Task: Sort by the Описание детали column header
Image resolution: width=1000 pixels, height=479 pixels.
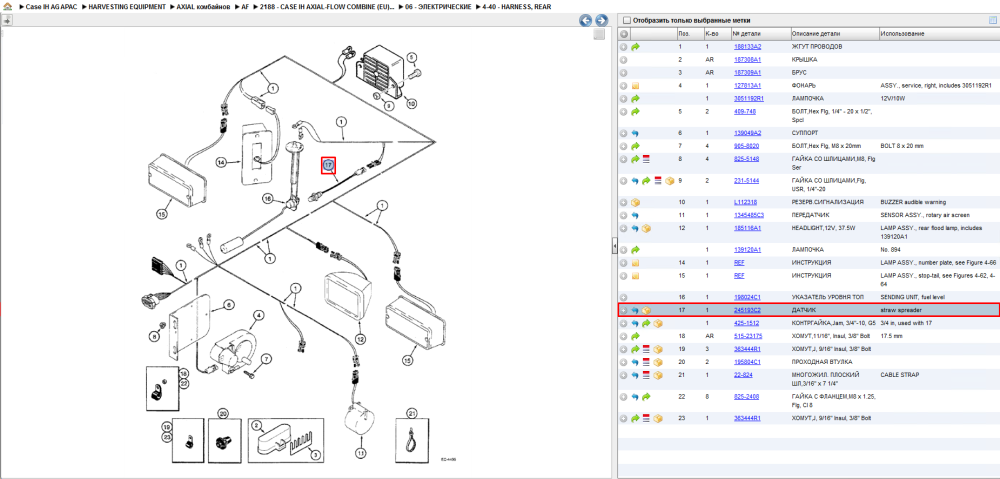Action: (834, 34)
